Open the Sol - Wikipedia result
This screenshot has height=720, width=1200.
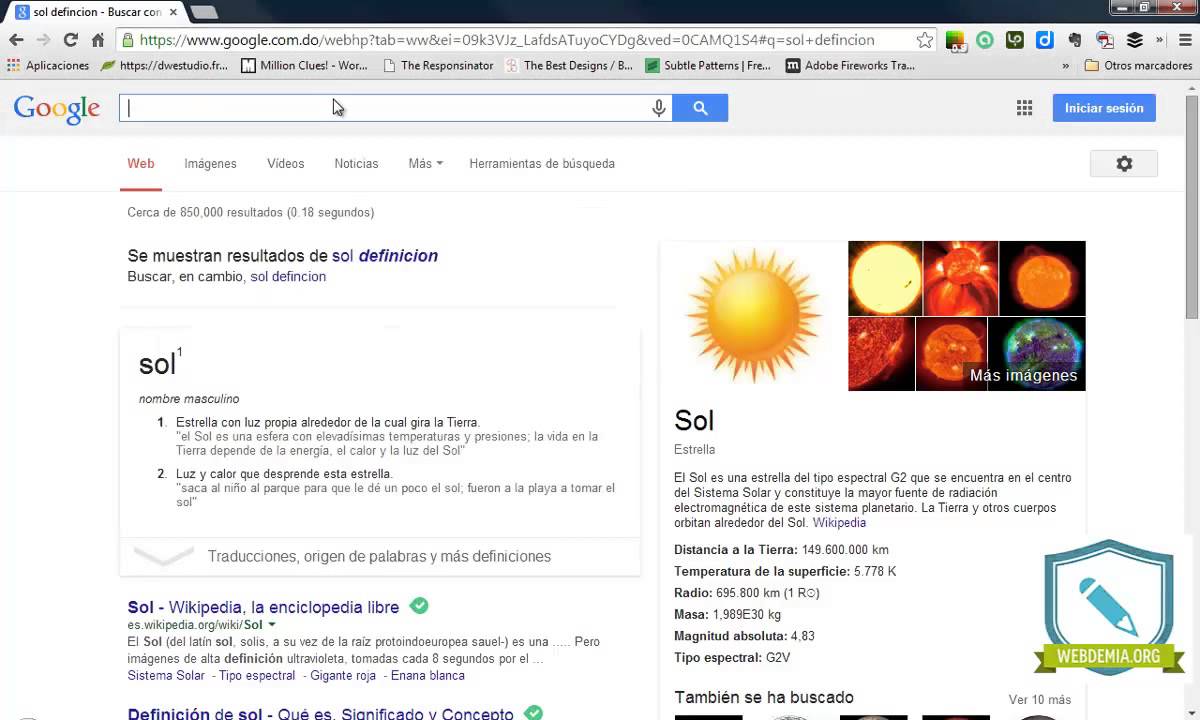[x=263, y=607]
